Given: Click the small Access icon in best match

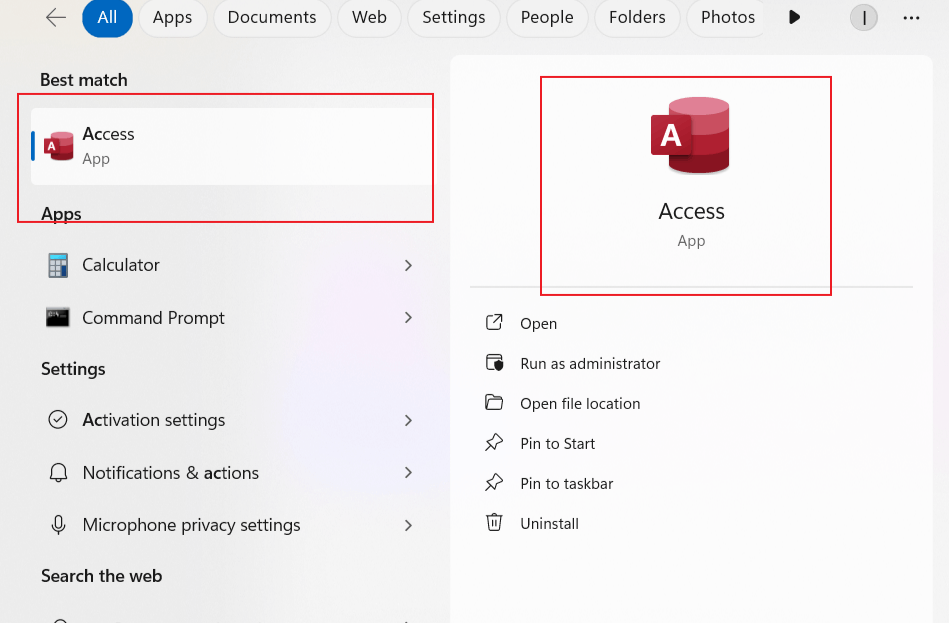Looking at the screenshot, I should point(59,146).
